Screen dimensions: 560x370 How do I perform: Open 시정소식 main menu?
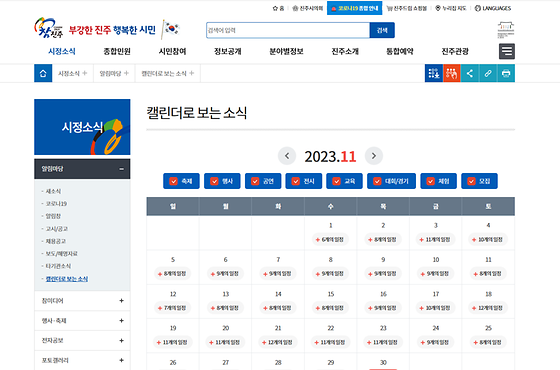click(x=62, y=51)
